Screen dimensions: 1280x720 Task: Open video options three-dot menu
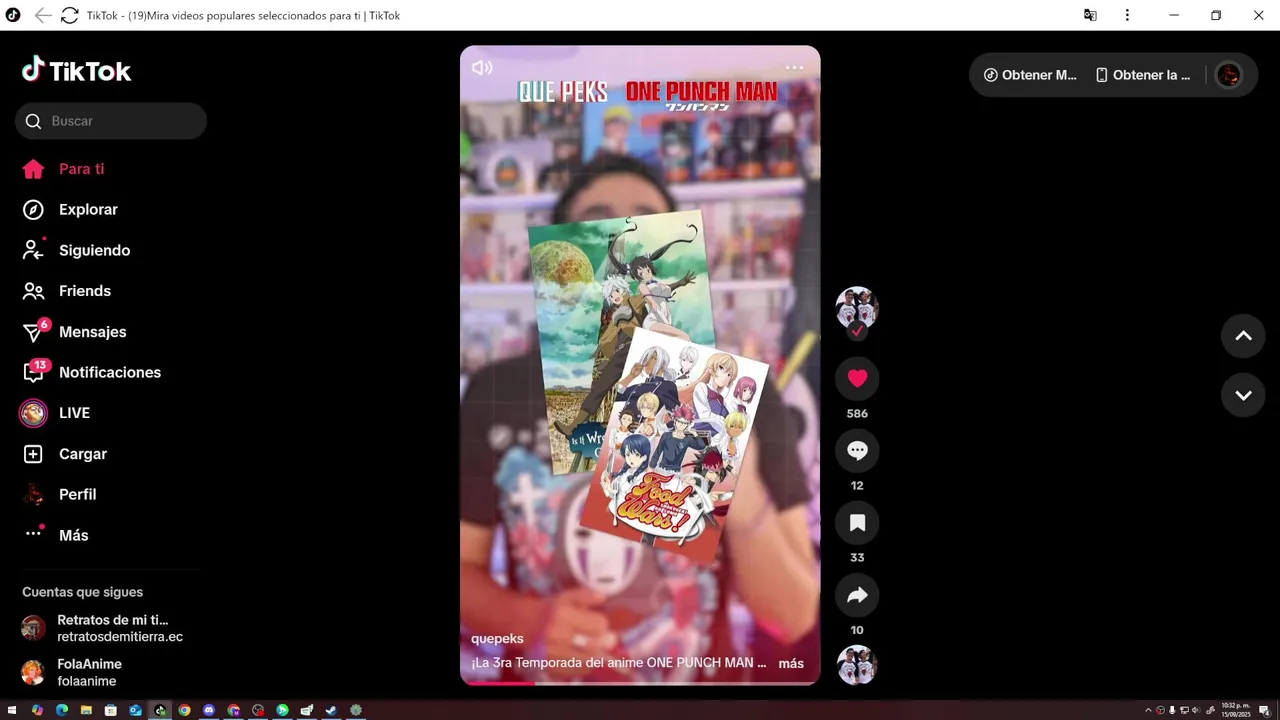click(794, 68)
